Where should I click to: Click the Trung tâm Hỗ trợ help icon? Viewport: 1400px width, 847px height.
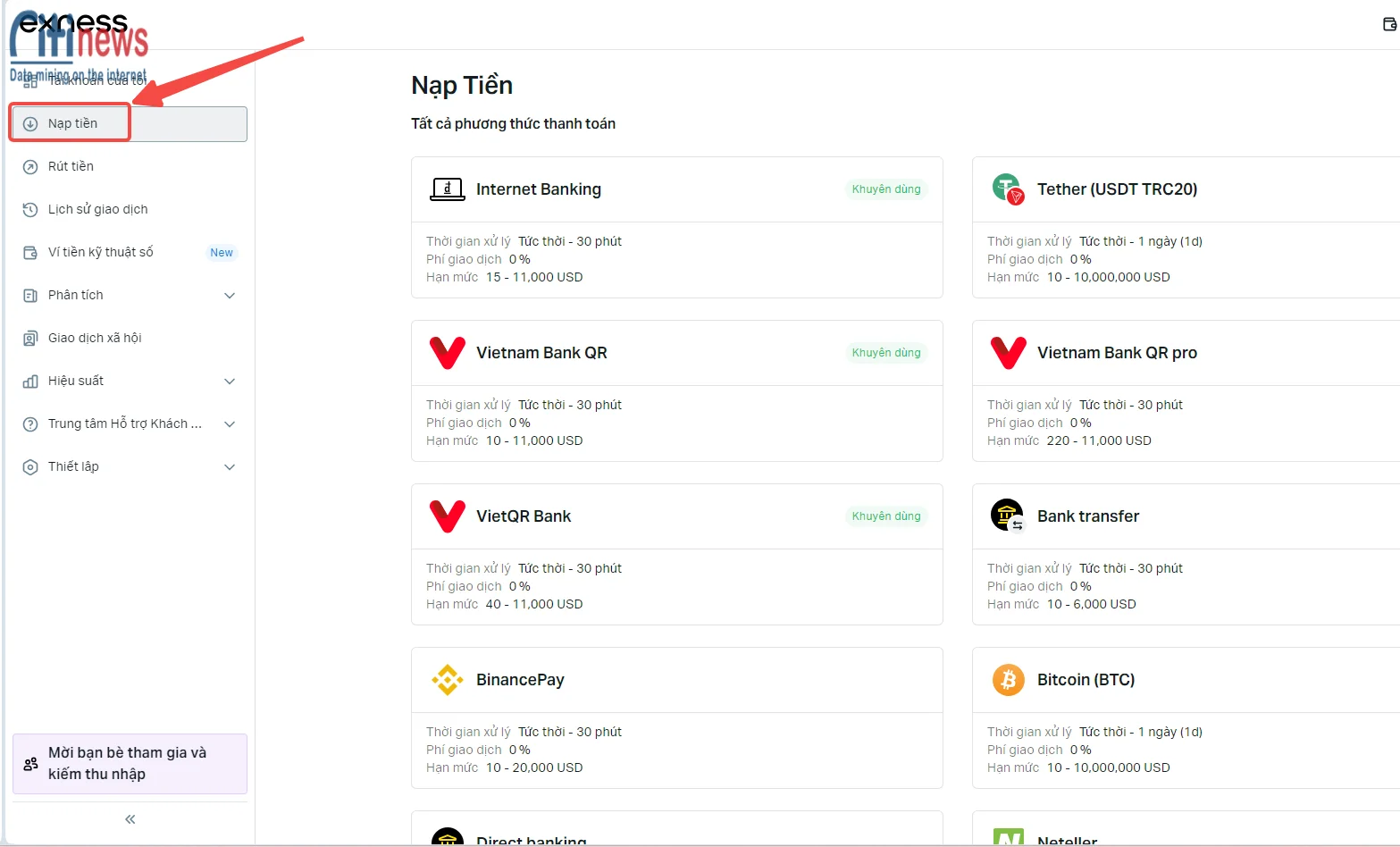pyautogui.click(x=30, y=424)
